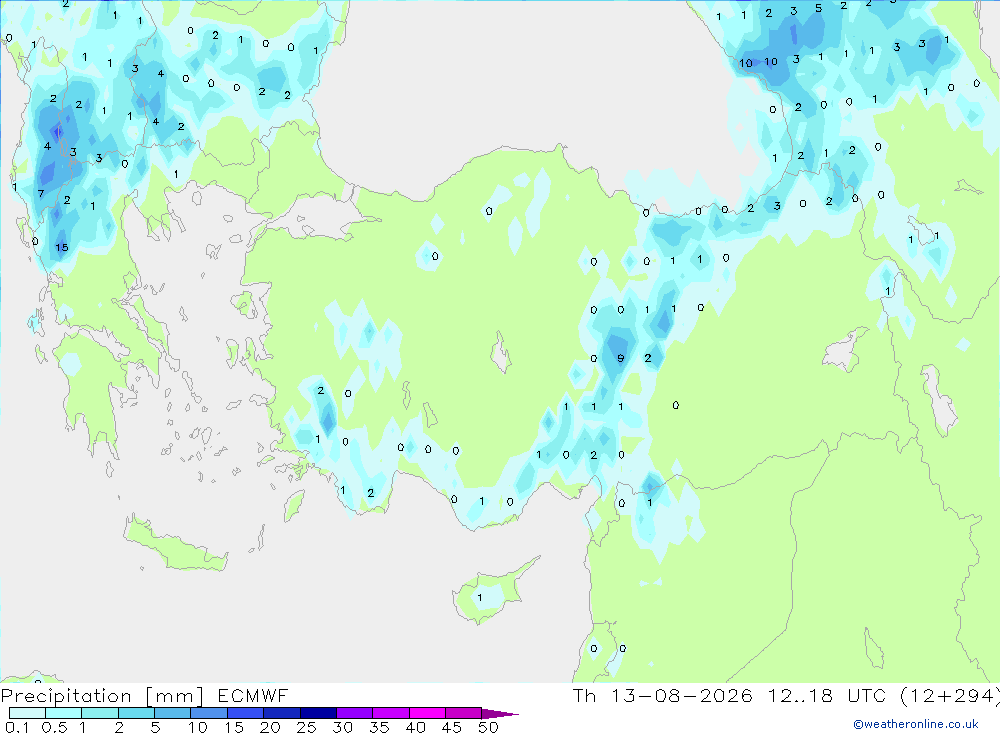Click the '15' precipitation value over western Greece

coord(61,248)
